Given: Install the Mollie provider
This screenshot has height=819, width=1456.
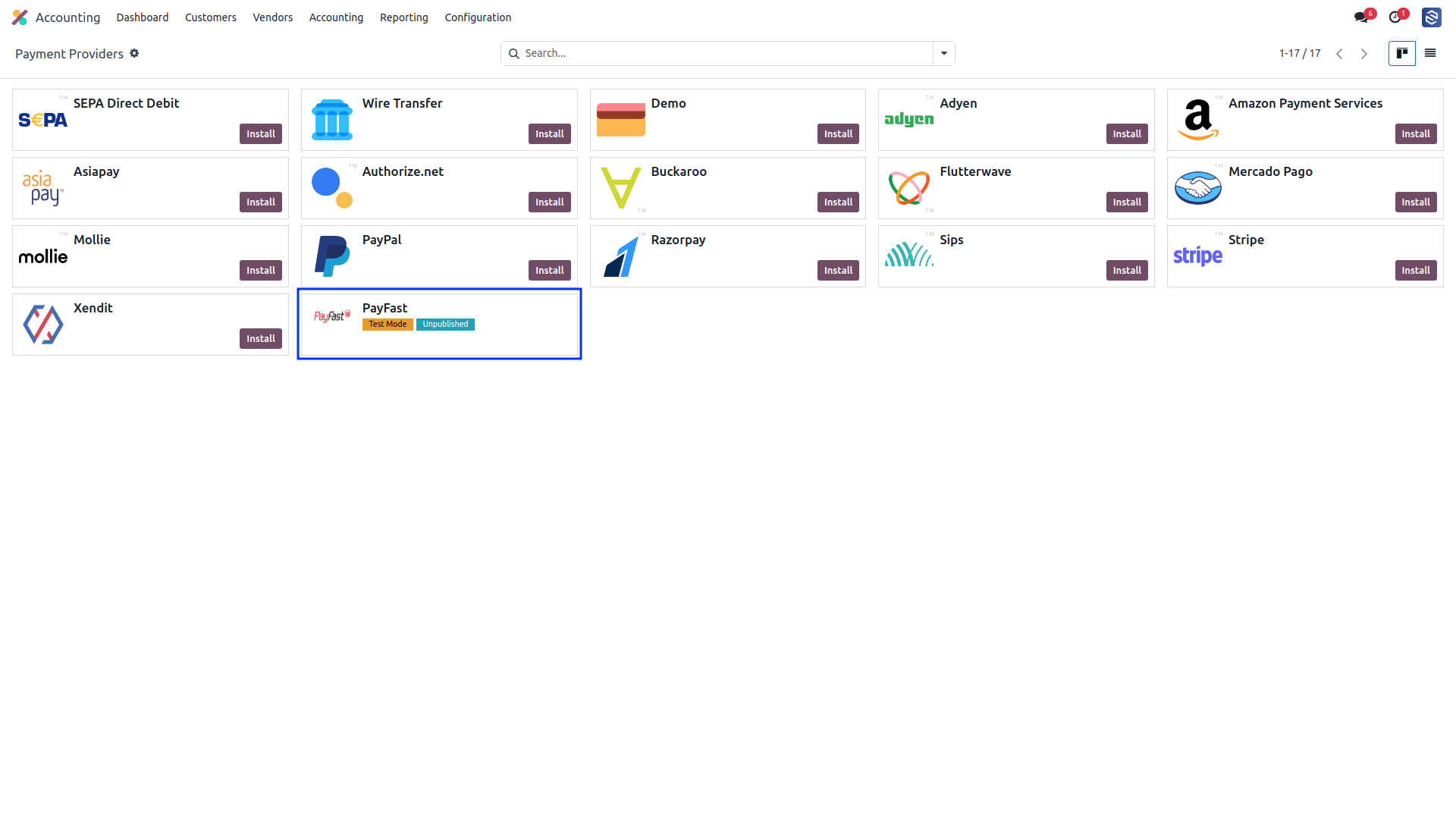Looking at the screenshot, I should (x=261, y=270).
